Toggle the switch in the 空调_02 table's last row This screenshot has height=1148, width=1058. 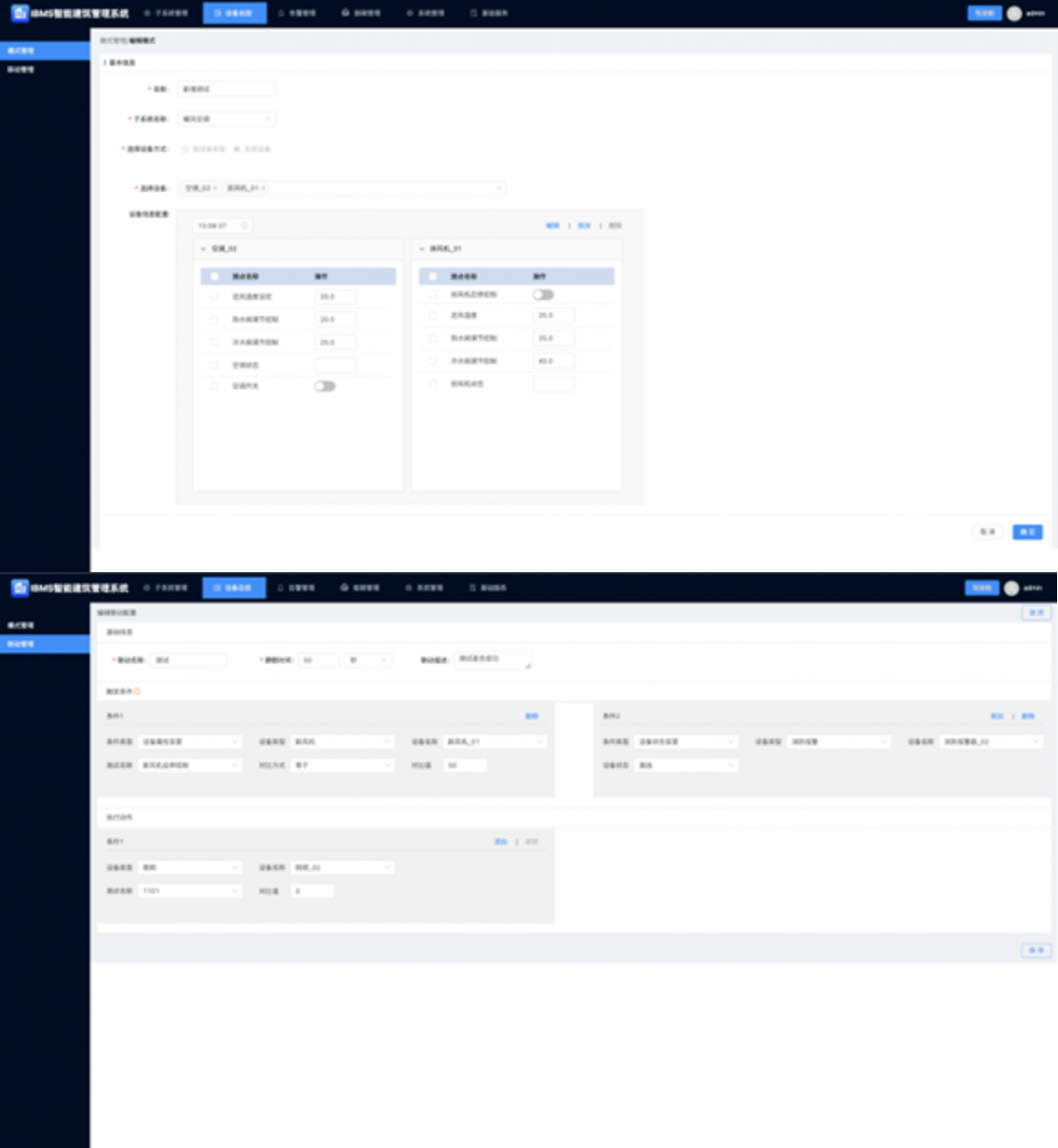point(325,387)
